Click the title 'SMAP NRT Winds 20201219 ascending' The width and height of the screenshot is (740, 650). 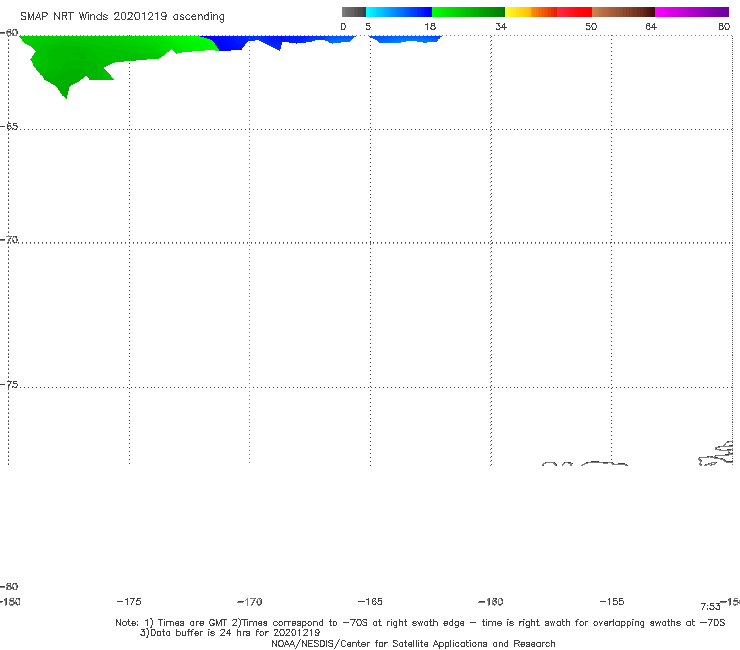[122, 16]
